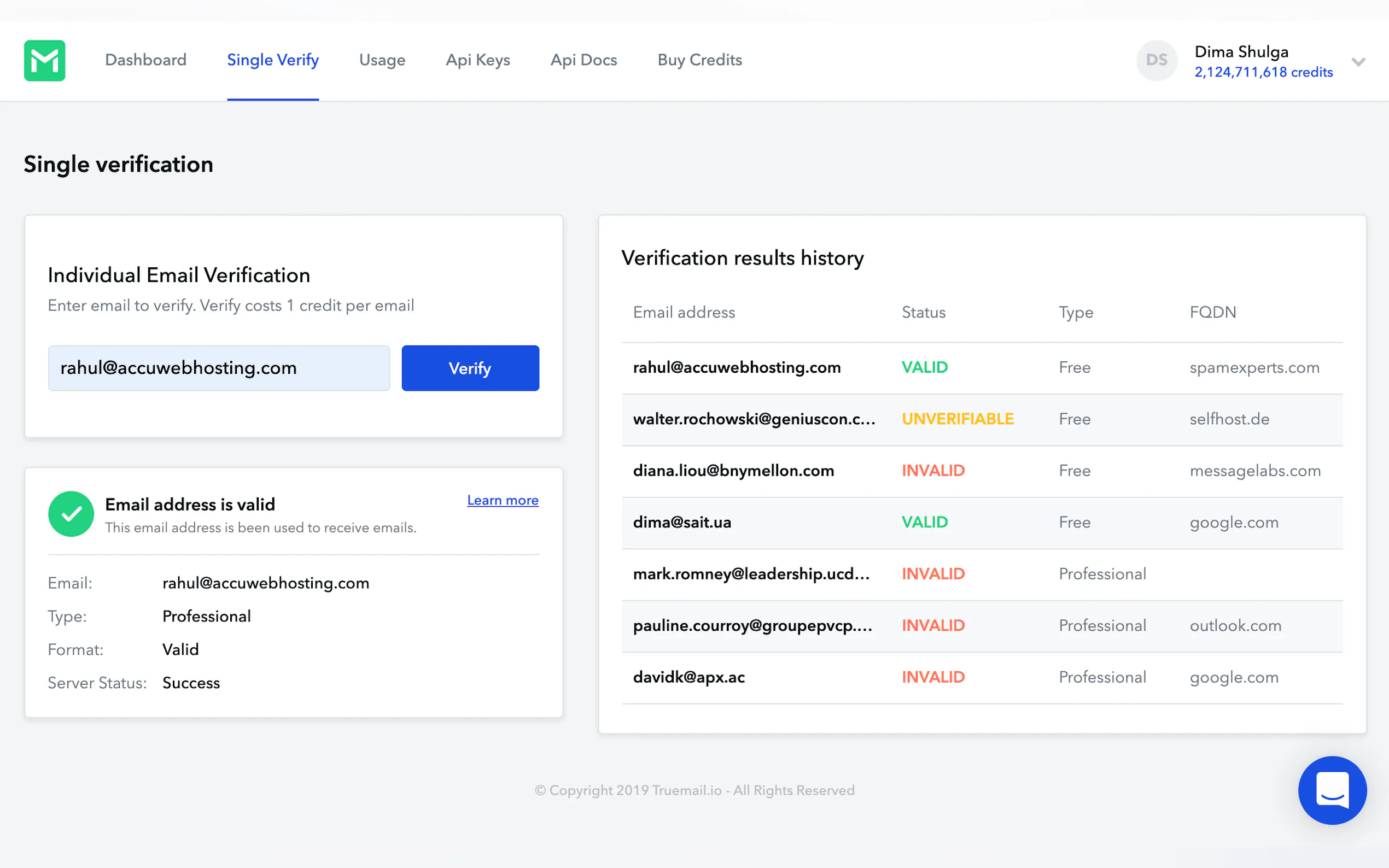
Task: Click the Single Verify tab
Action: click(x=273, y=60)
